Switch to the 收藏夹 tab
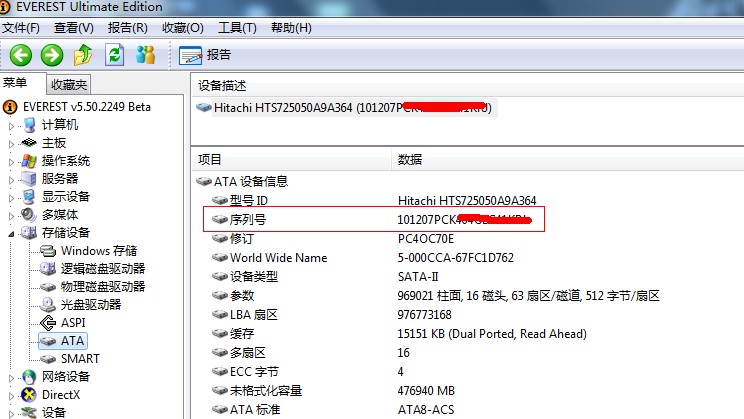Screen dimensions: 744x419 pos(69,85)
